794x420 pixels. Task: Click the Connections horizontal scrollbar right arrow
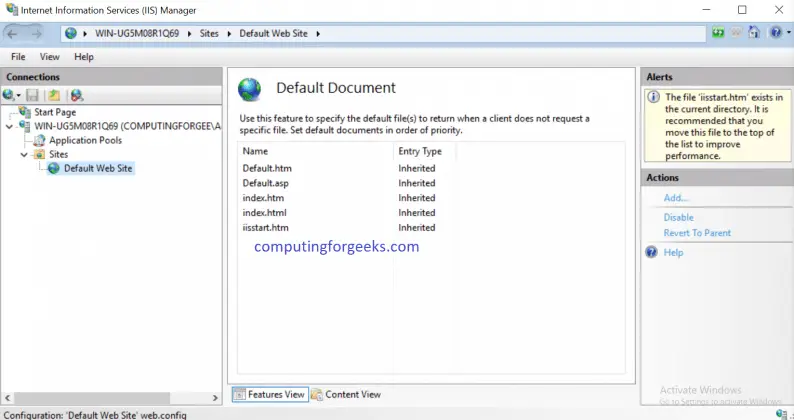tap(215, 398)
